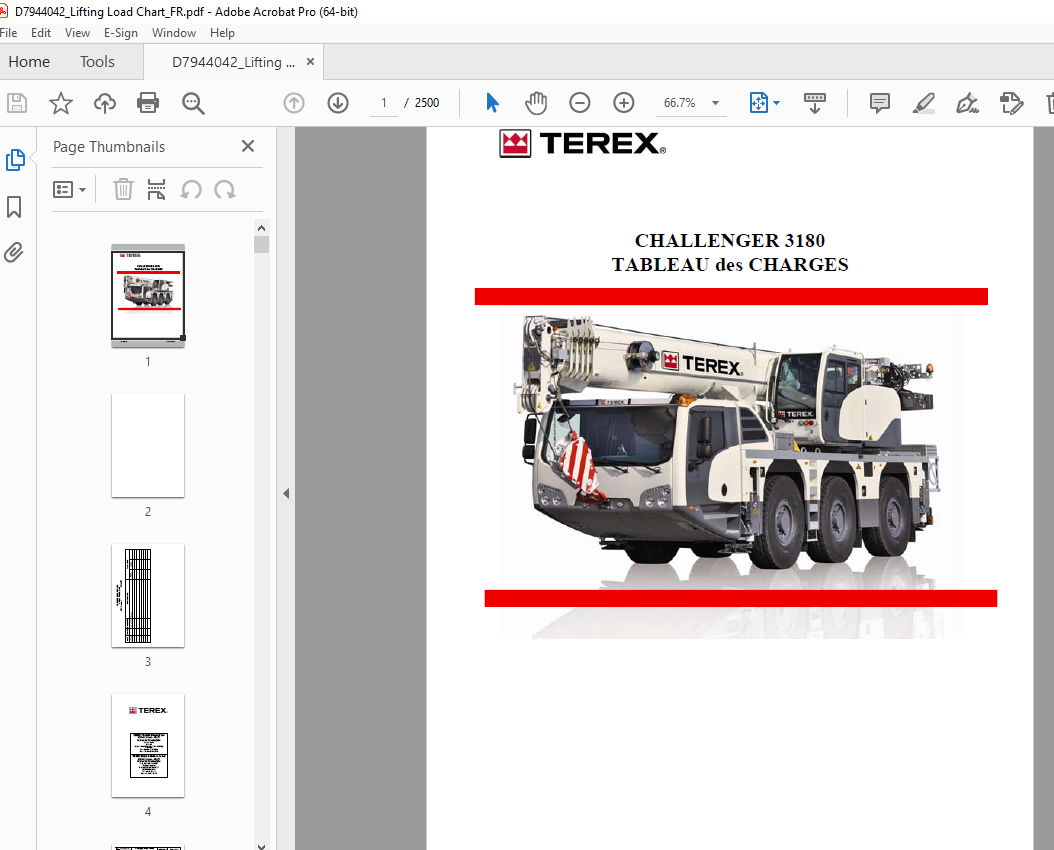
Task: Open the Help menu
Action: coord(222,33)
